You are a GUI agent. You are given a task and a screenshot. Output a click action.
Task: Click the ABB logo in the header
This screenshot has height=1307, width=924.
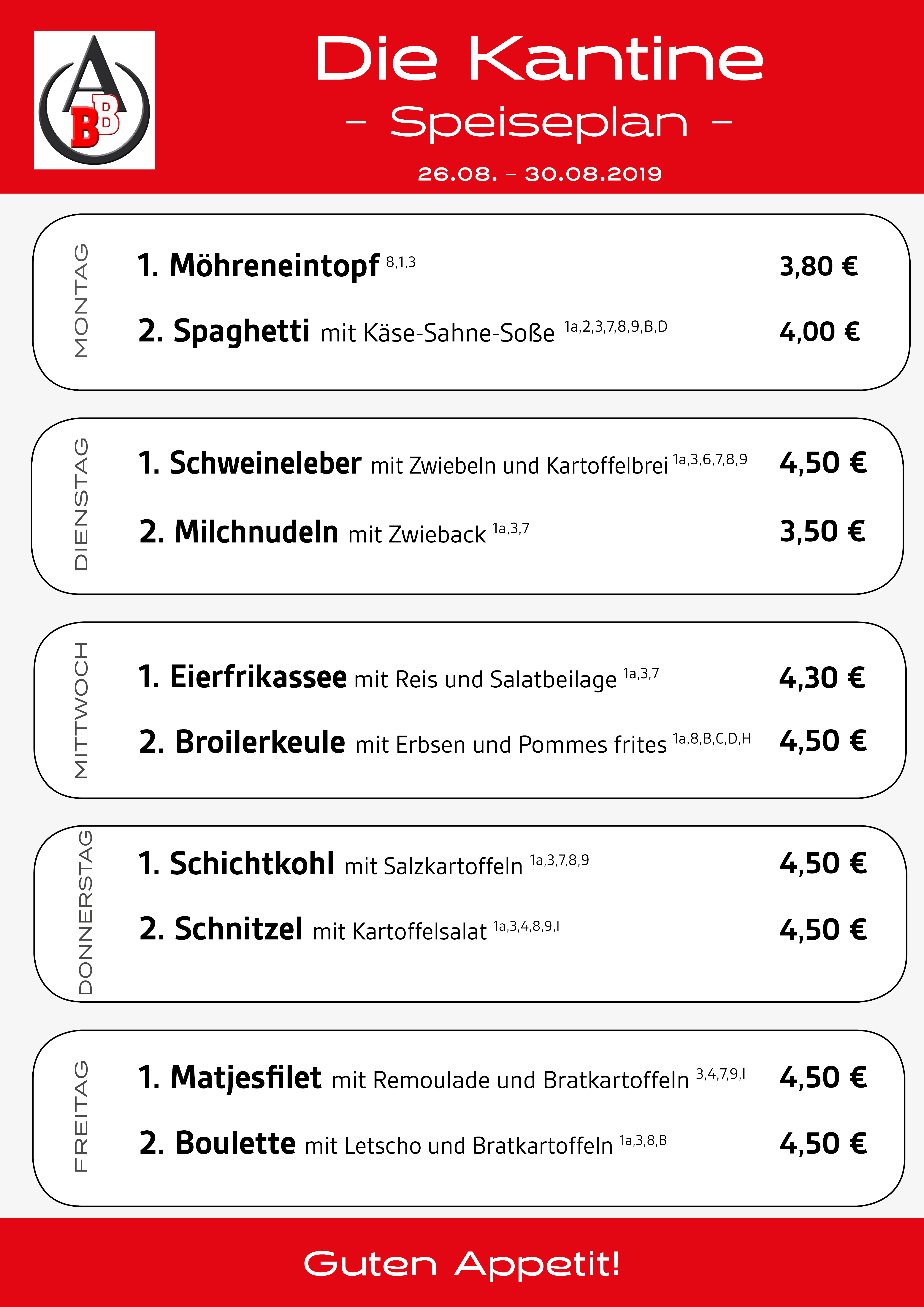pos(94,100)
